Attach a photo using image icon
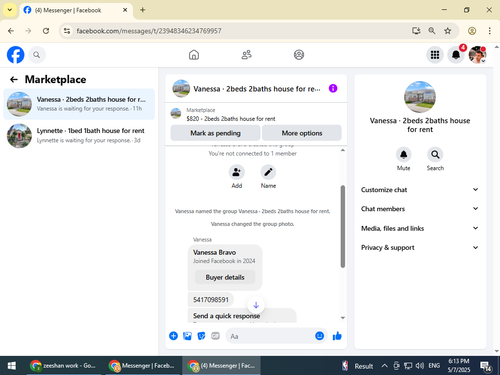500x375 pixels. point(187,336)
